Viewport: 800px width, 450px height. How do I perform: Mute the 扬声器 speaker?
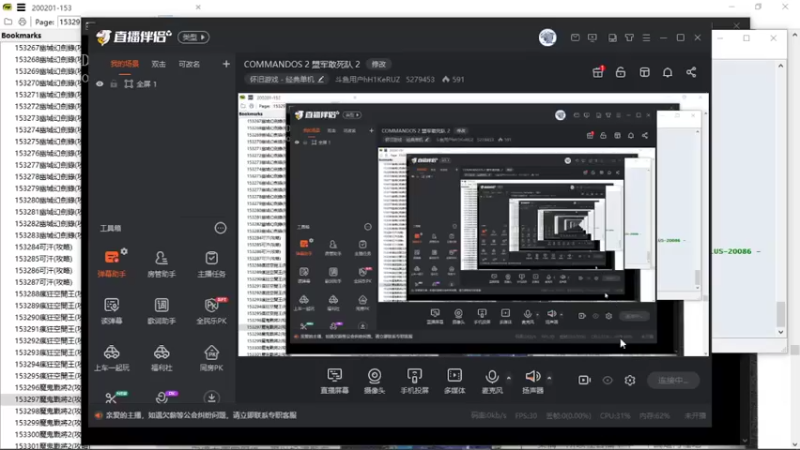[x=533, y=381]
